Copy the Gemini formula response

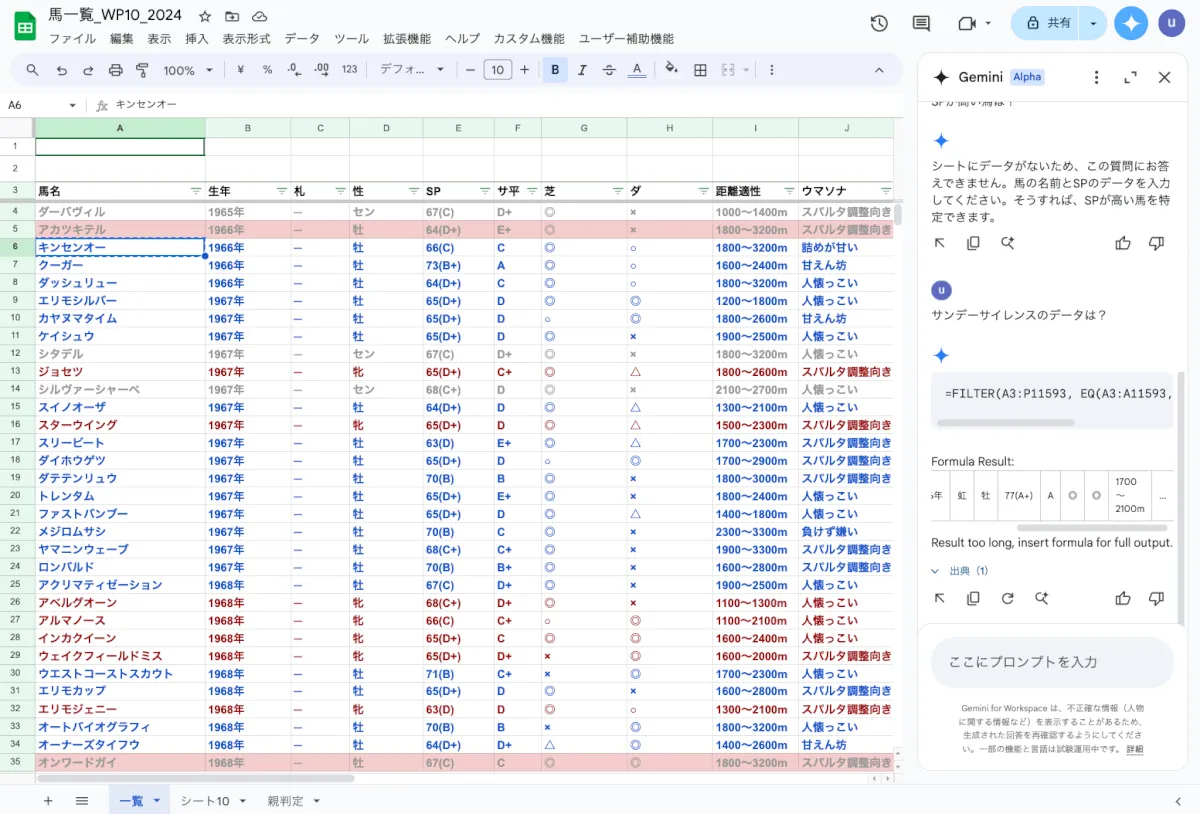(x=973, y=598)
